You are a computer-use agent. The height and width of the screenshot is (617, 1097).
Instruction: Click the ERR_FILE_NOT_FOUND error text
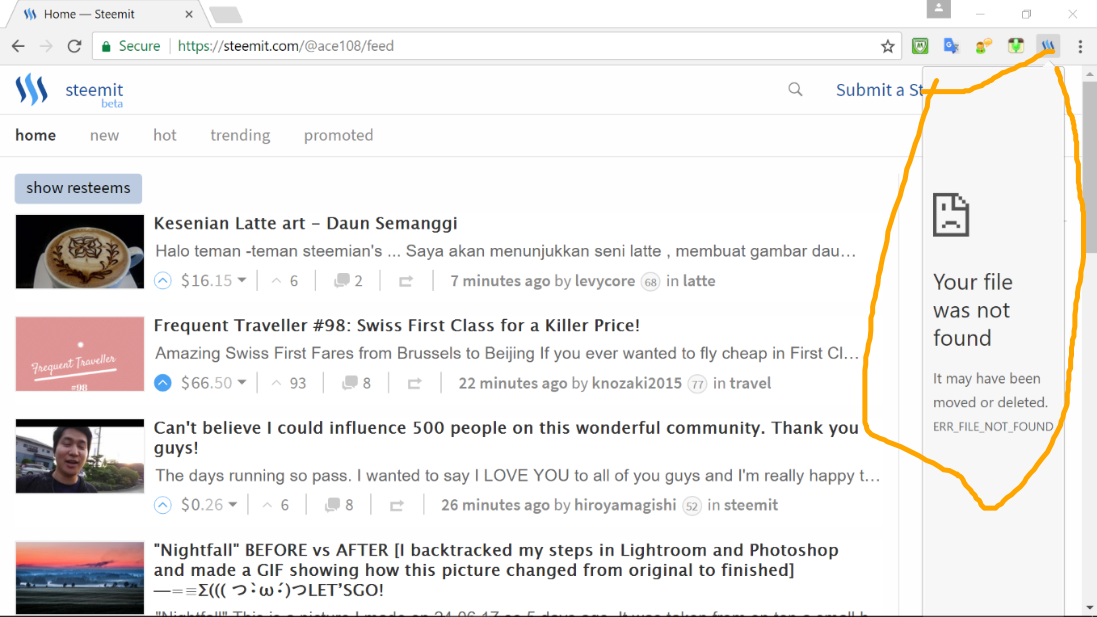(x=993, y=427)
